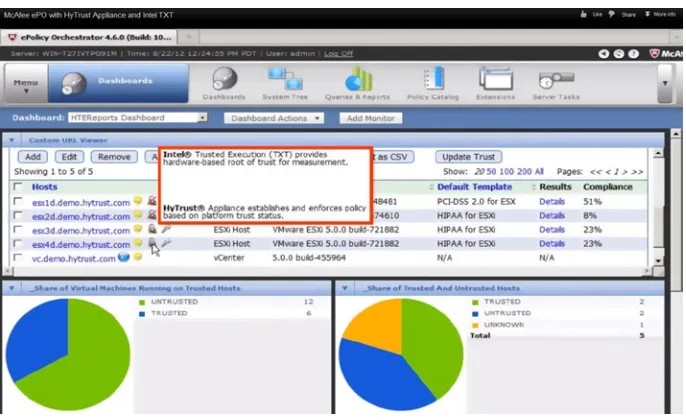The image size is (686, 420).
Task: Open the Server Tasks icon
Action: [556, 80]
